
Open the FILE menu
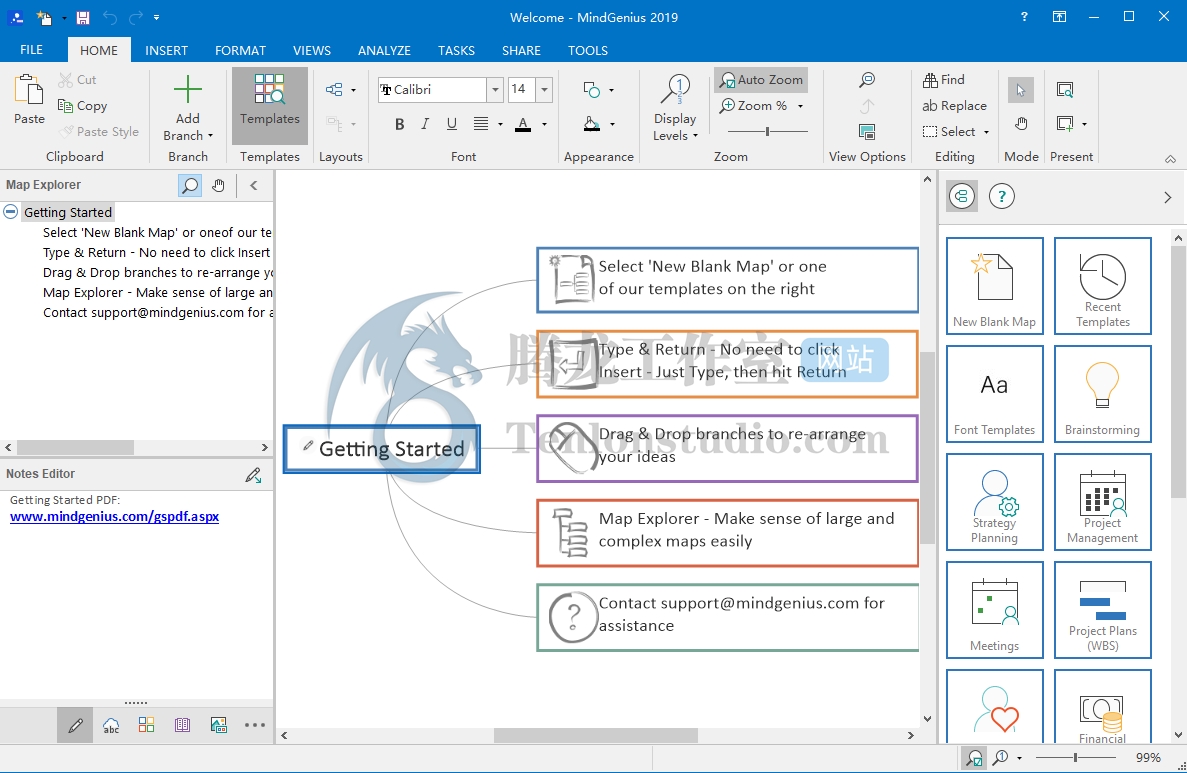[x=31, y=50]
